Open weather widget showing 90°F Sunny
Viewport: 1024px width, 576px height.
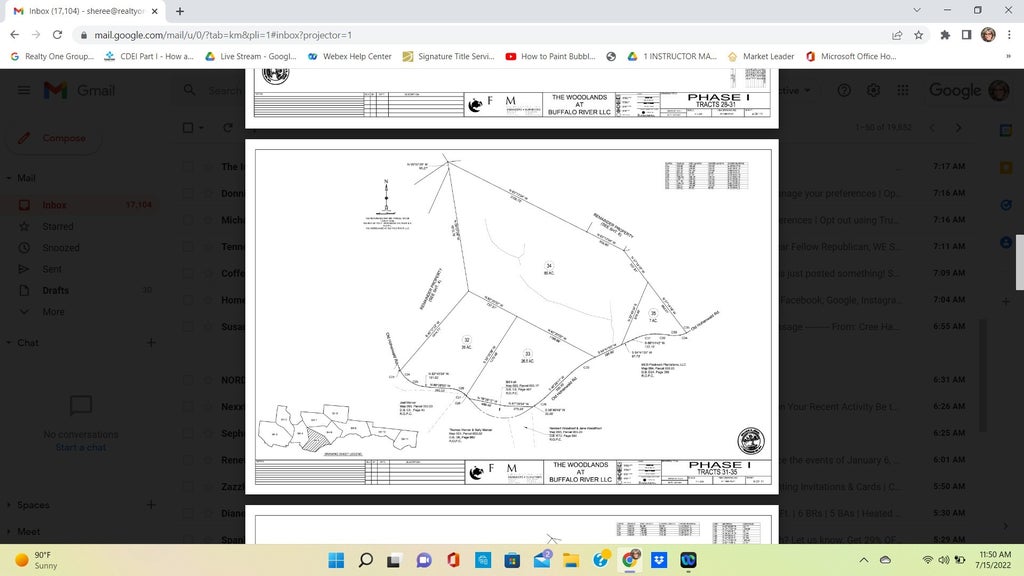pos(38,560)
